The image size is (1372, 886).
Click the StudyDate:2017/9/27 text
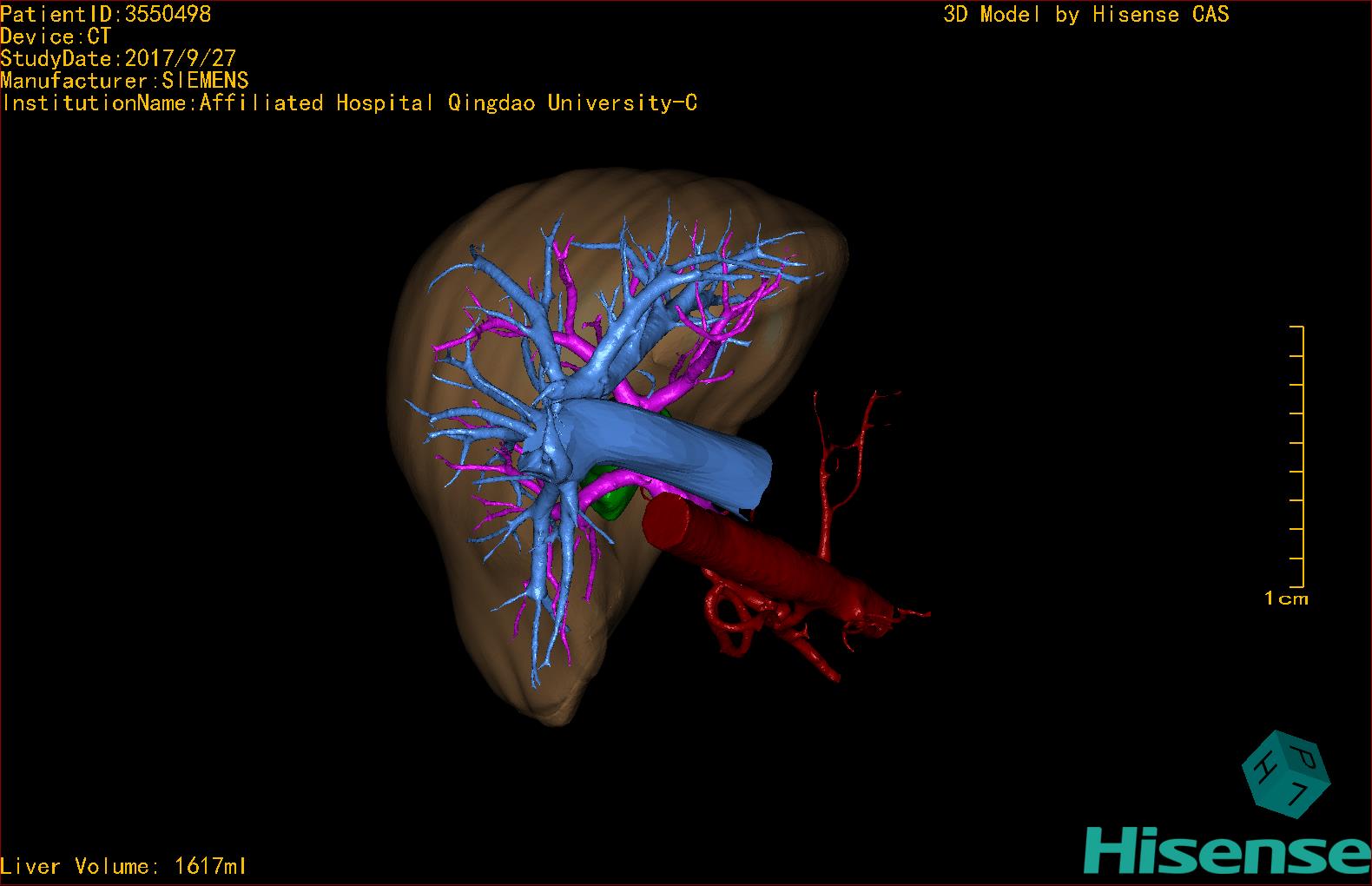click(x=118, y=58)
